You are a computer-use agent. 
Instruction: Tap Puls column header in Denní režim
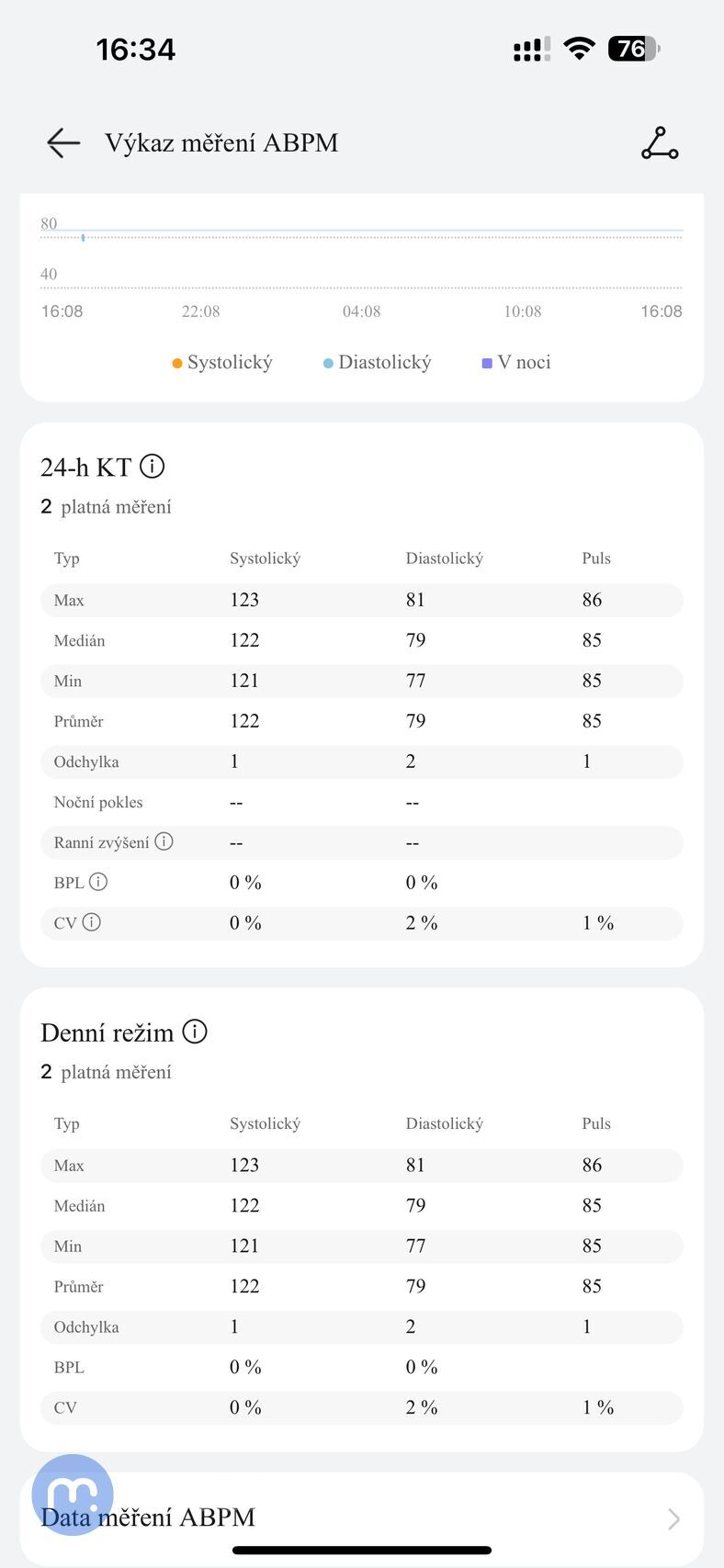coord(596,1123)
